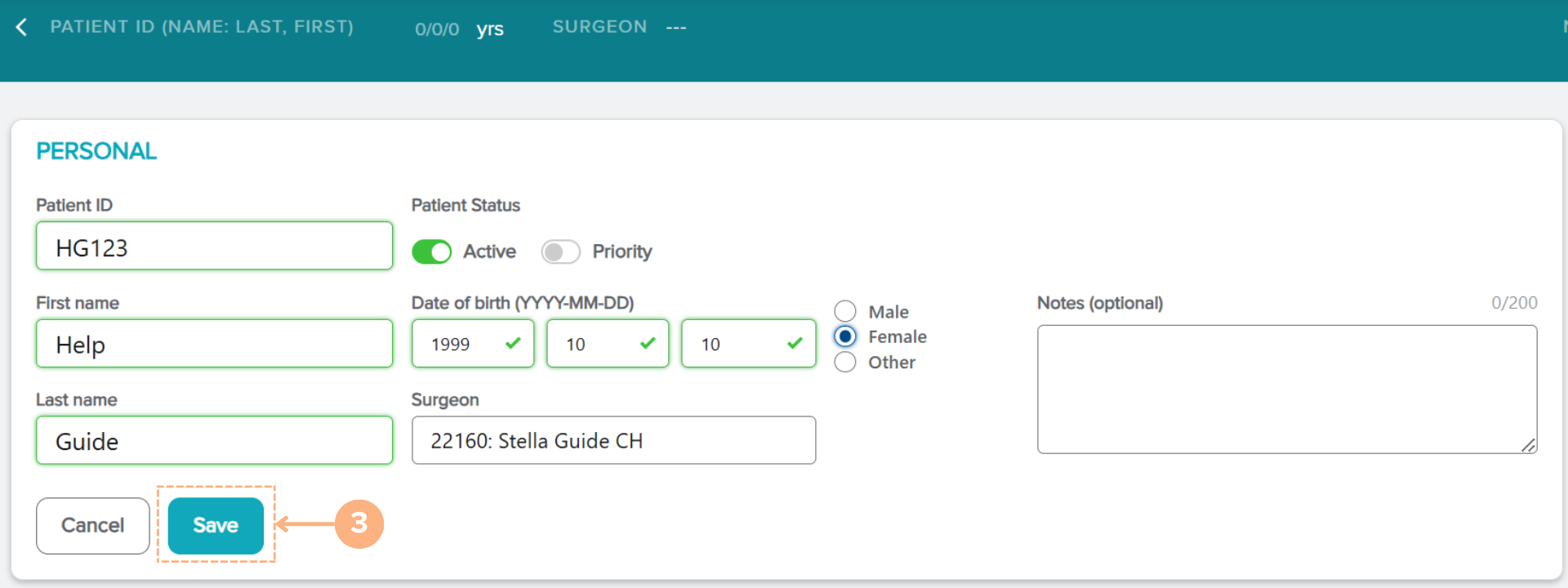Click the green checkmark in the month field
The image size is (1568, 588).
click(648, 343)
